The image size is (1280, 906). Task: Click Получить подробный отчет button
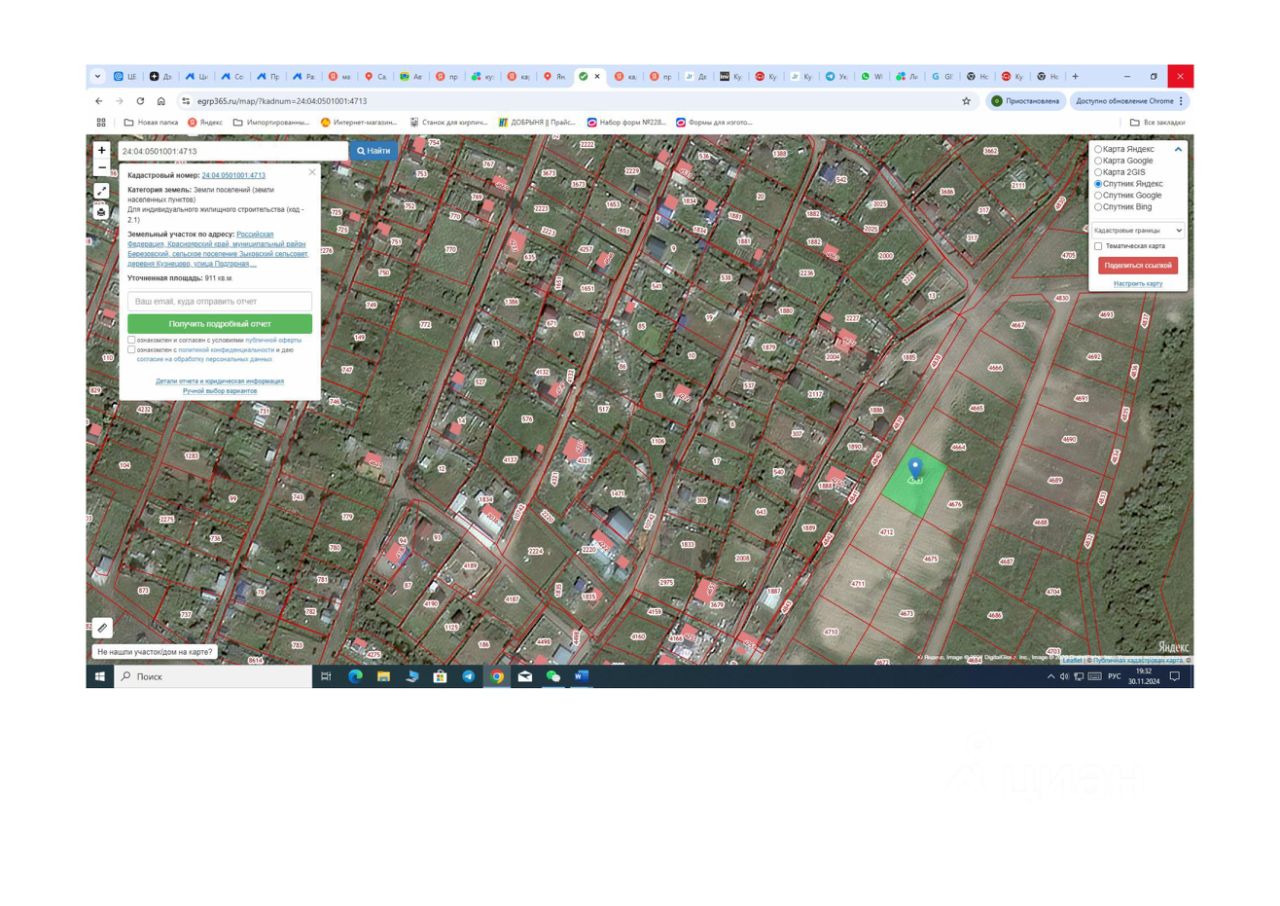click(220, 324)
